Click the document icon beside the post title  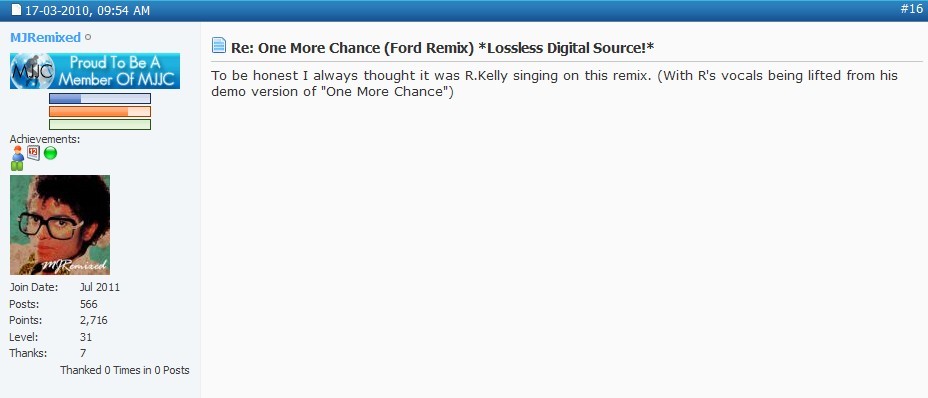tap(219, 46)
